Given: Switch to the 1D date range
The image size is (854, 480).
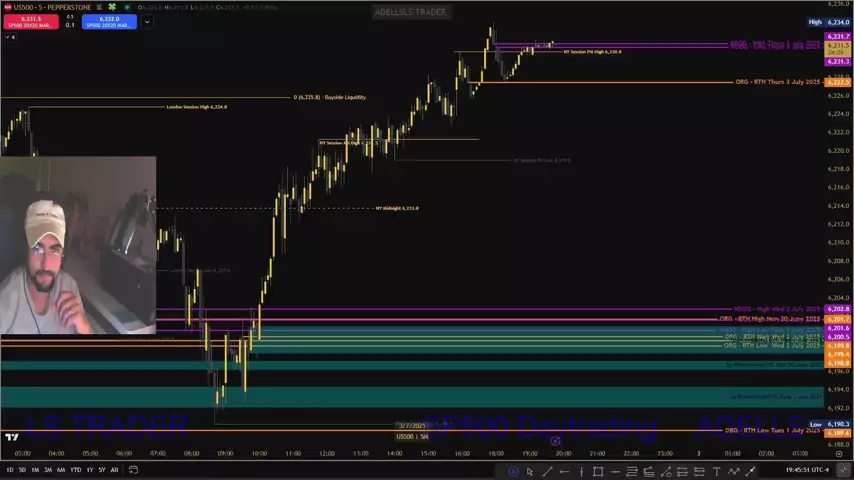Looking at the screenshot, I should click(x=10, y=469).
